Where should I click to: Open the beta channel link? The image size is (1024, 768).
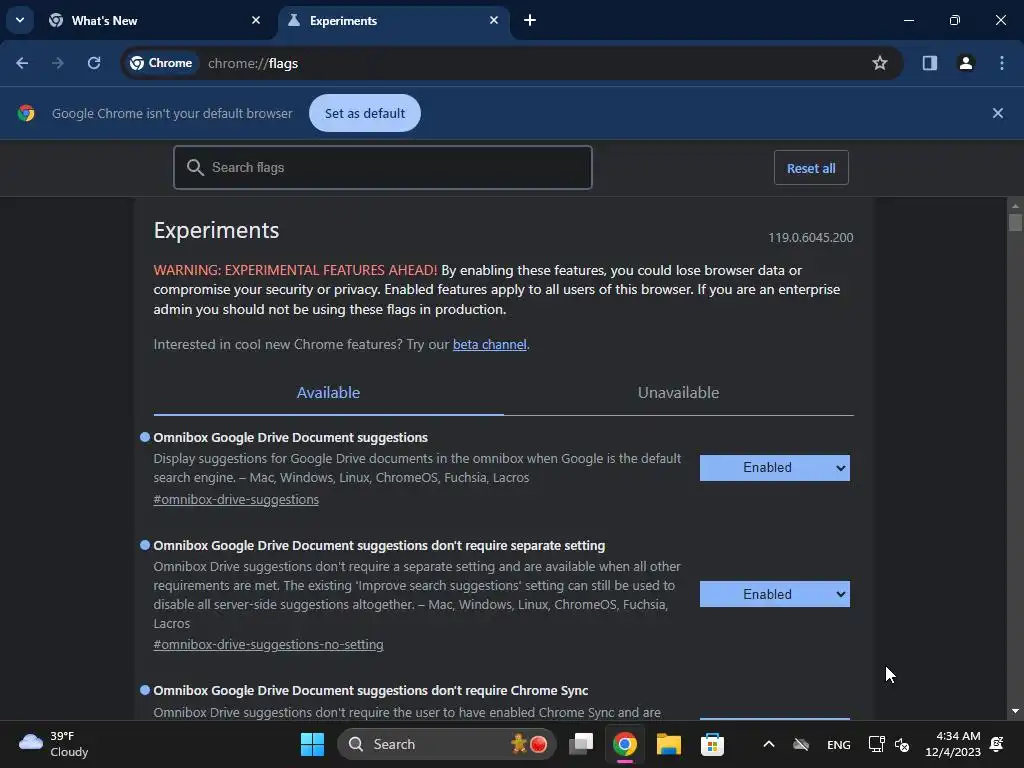[x=489, y=344]
